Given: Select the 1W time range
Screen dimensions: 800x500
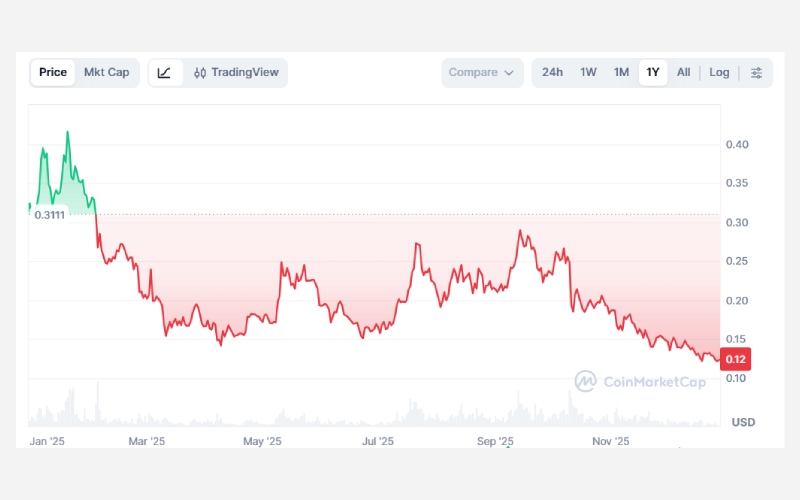Looking at the screenshot, I should [589, 73].
